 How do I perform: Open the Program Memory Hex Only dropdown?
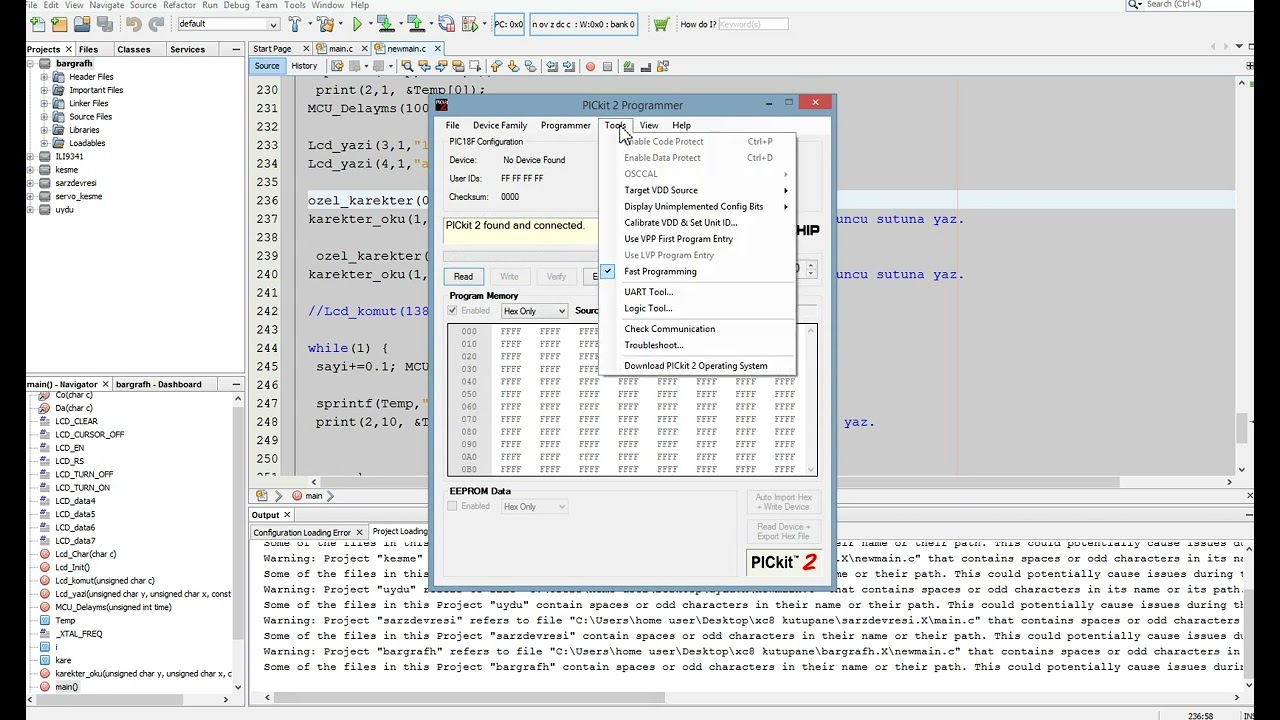[534, 311]
